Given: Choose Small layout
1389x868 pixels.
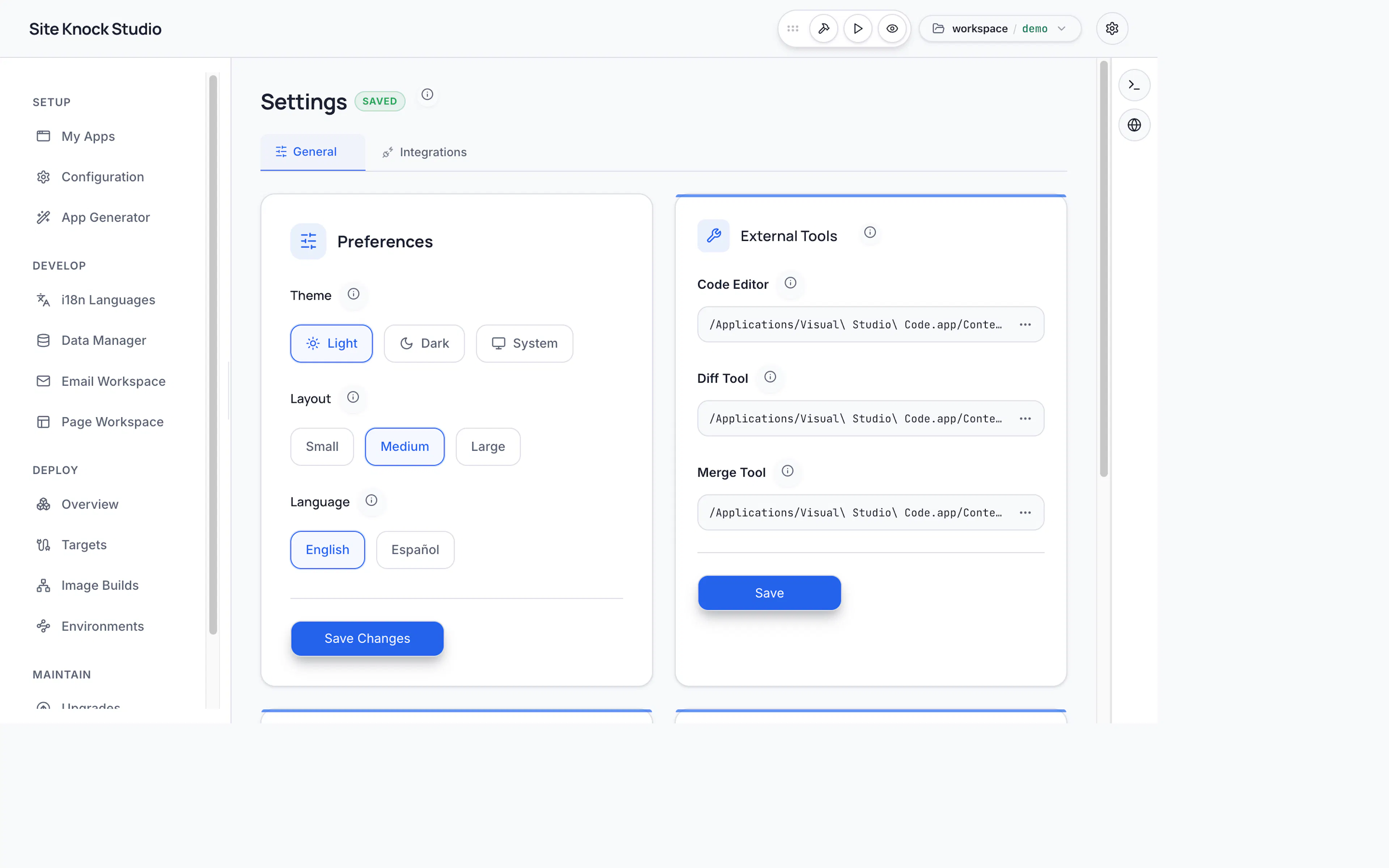Looking at the screenshot, I should (x=322, y=447).
